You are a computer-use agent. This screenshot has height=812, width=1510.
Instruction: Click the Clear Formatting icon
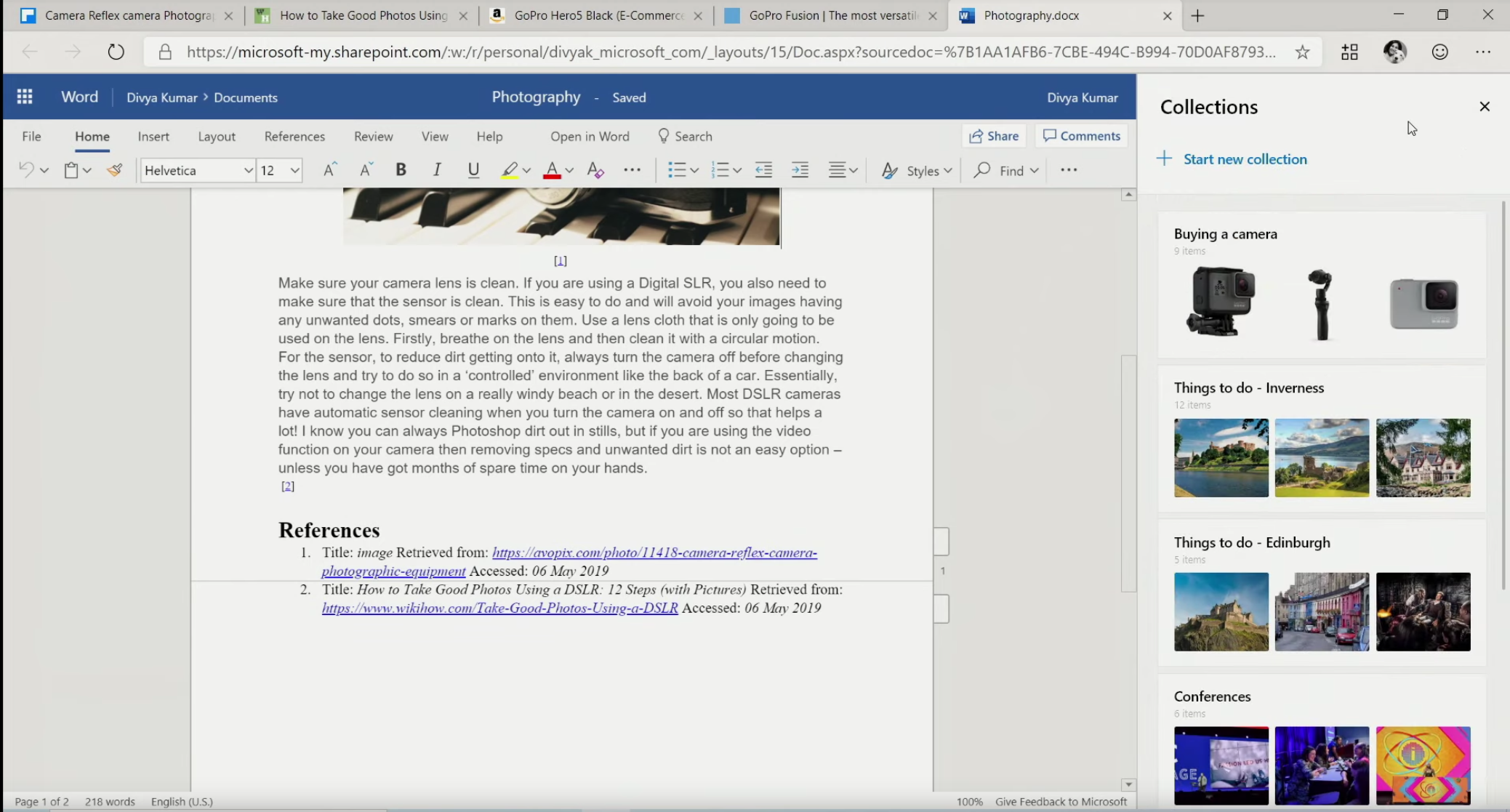point(595,170)
